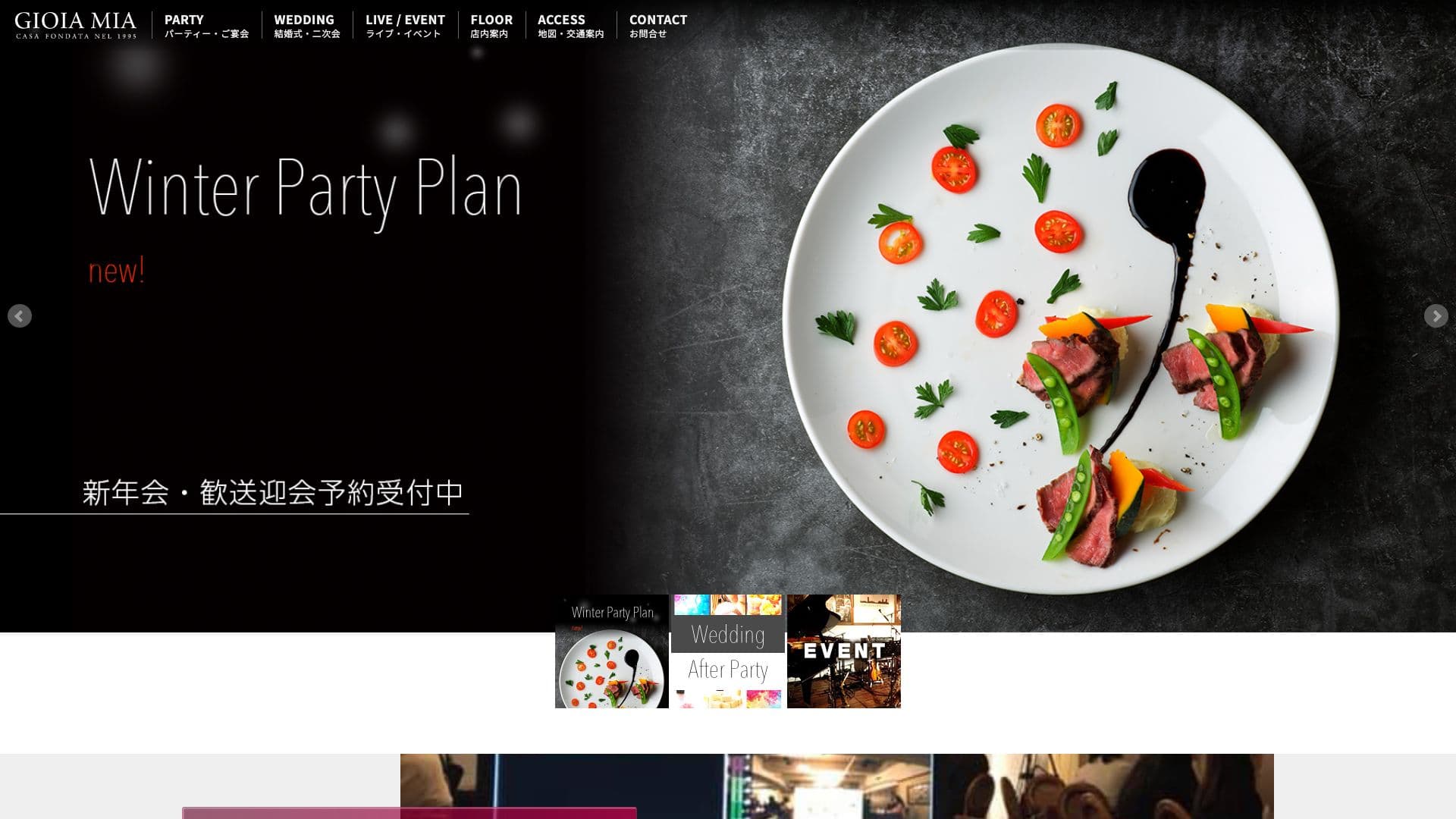Click the Winter Party Plan headline
Image resolution: width=1456 pixels, height=819 pixels.
[306, 191]
